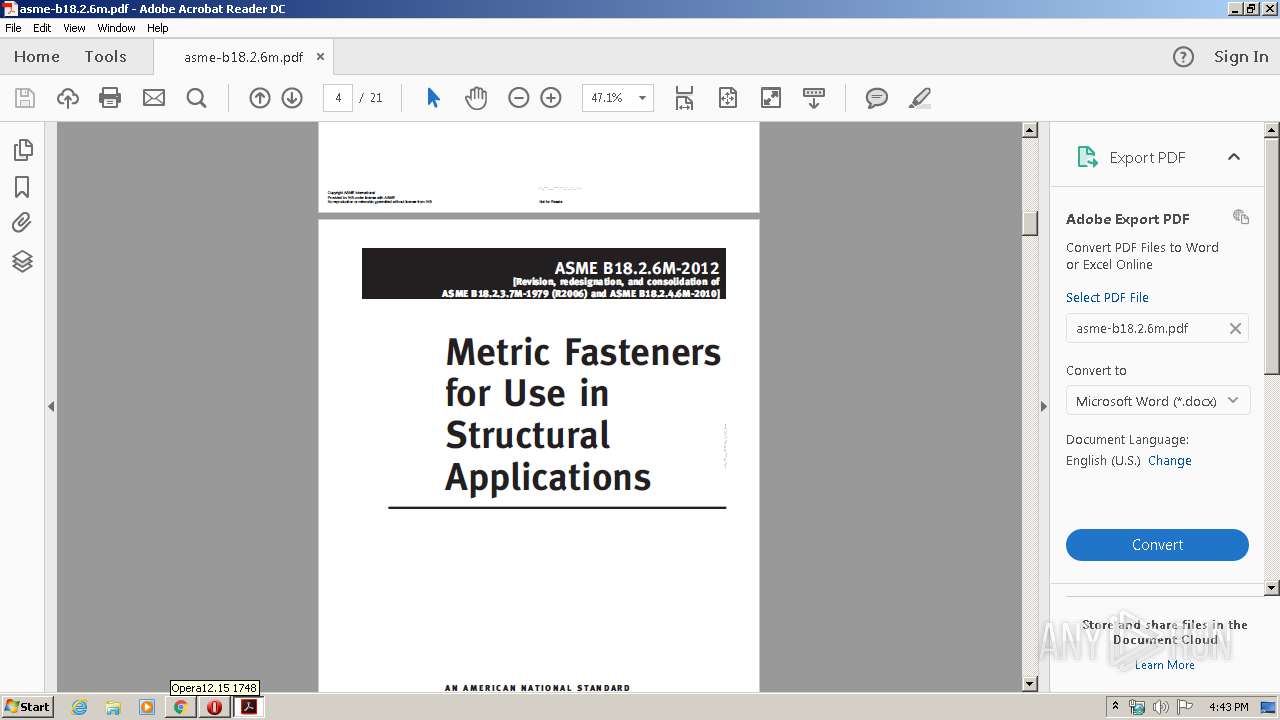Viewport: 1280px width, 720px height.
Task: Click the blue Convert button
Action: pyautogui.click(x=1157, y=545)
